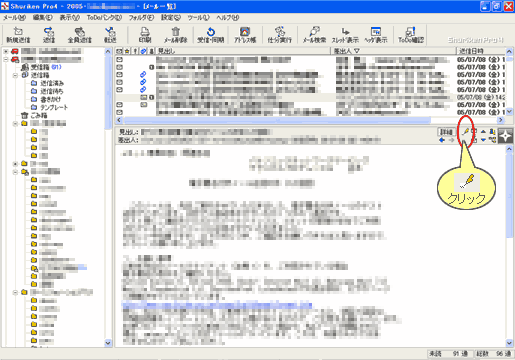Click the メール削除 delete mail icon
This screenshot has height=360, width=515.
point(175,35)
